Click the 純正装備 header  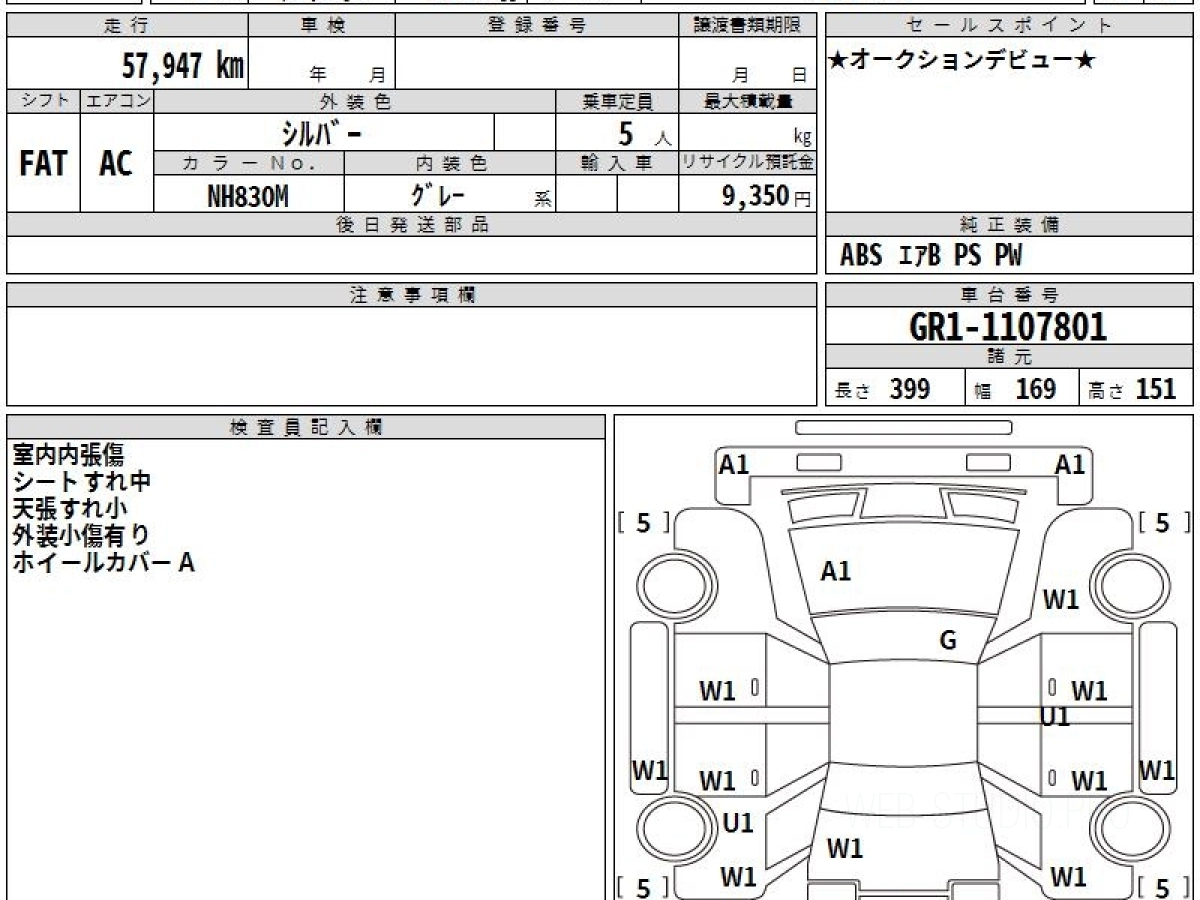pos(1009,225)
